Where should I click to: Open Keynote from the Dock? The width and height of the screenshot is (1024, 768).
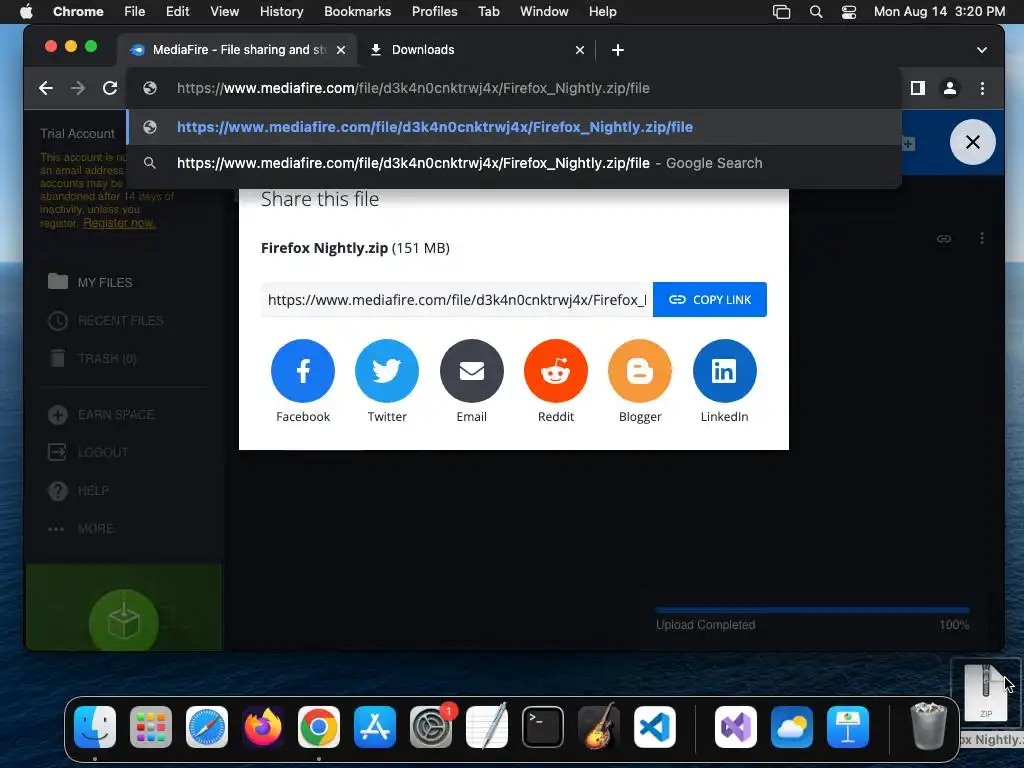pyautogui.click(x=848, y=727)
